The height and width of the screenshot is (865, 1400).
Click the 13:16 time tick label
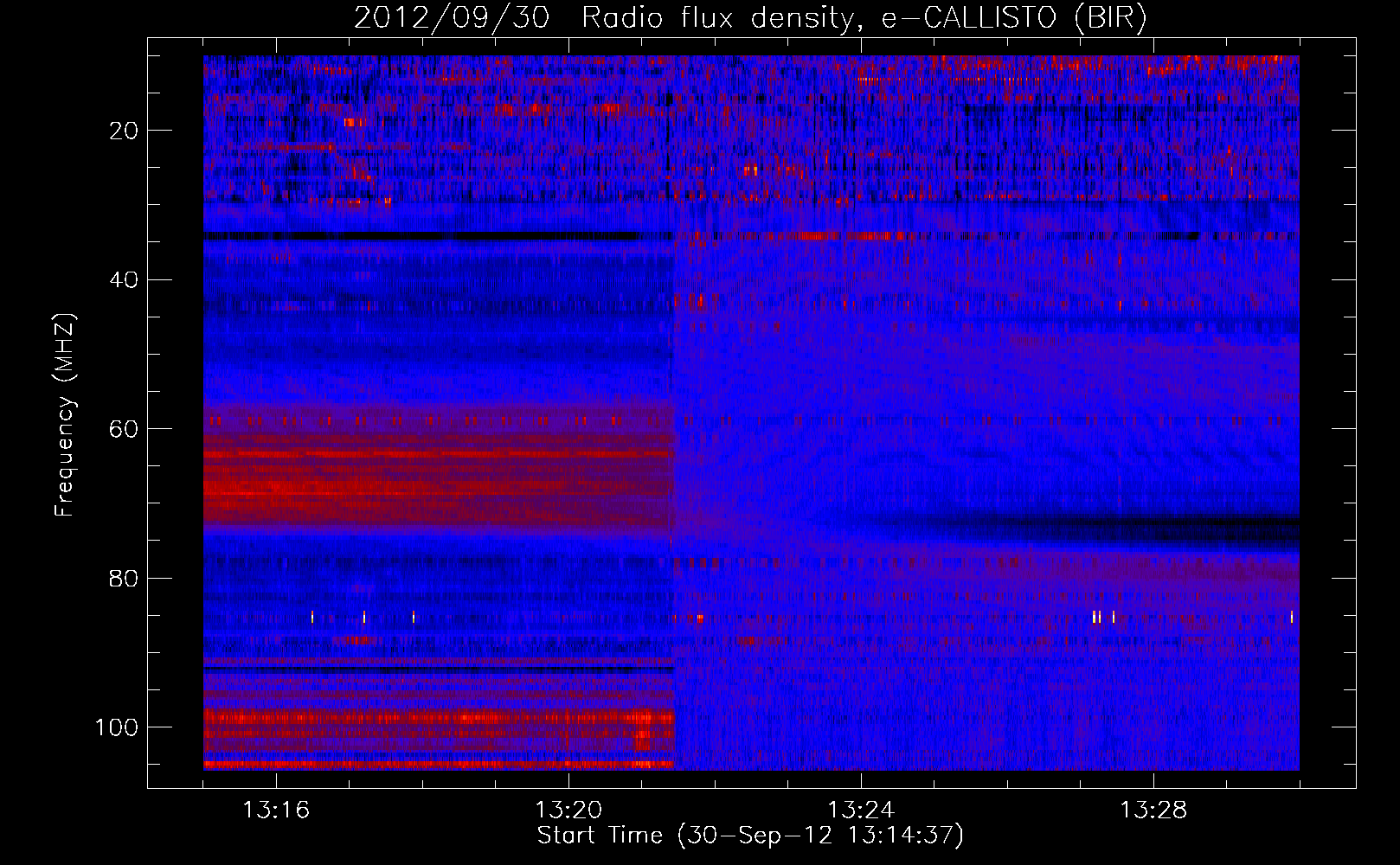click(276, 811)
